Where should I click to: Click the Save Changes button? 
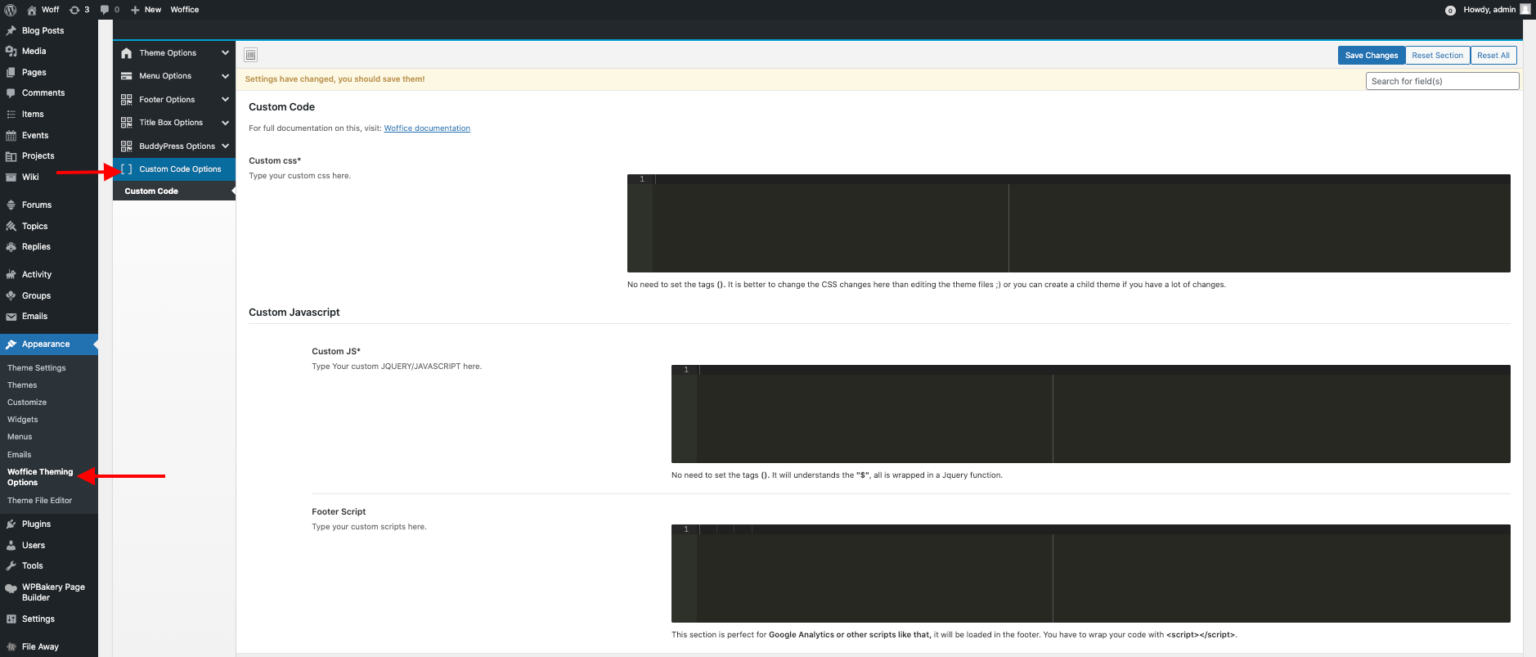point(1371,55)
